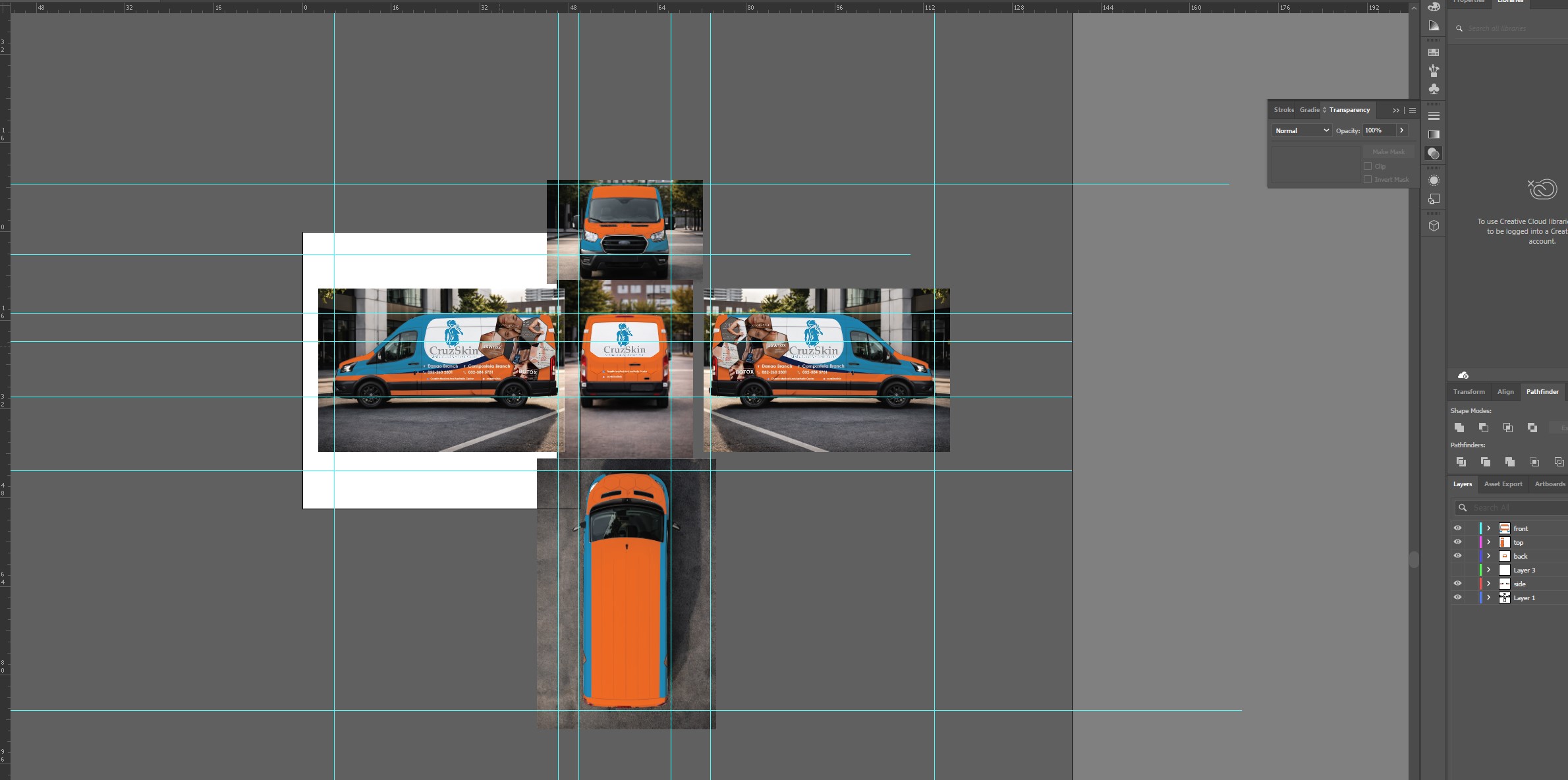Click the Divide pathfinder icon

[x=1461, y=462]
